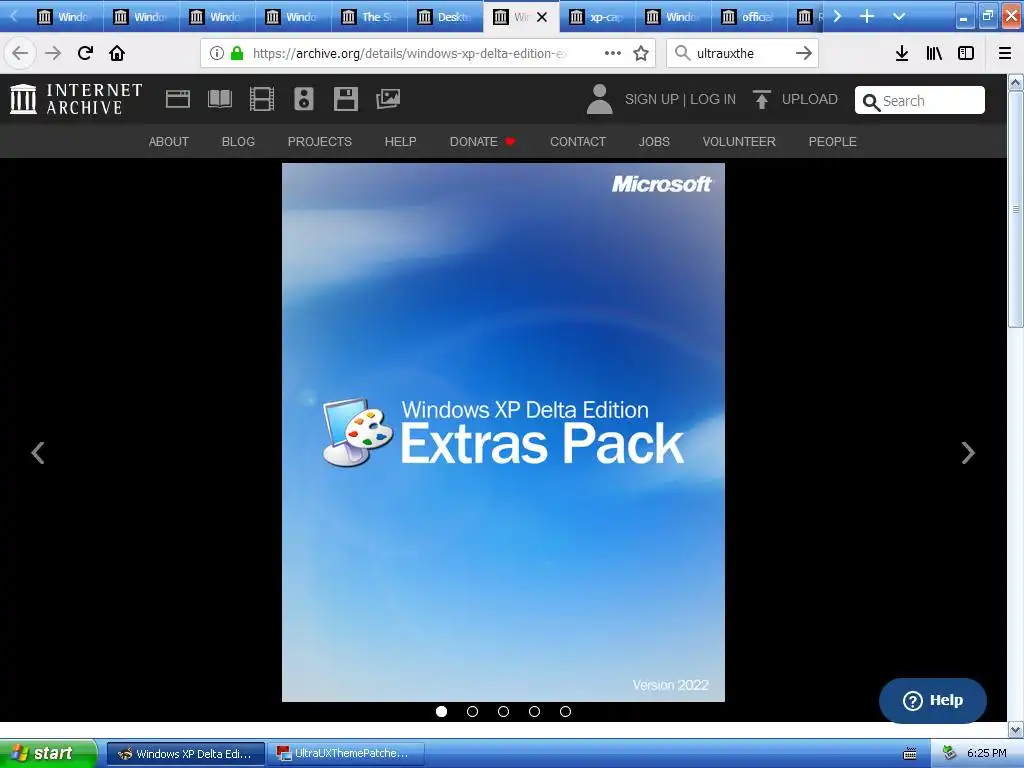Switch to the 'The S...' tab

click(x=369, y=17)
